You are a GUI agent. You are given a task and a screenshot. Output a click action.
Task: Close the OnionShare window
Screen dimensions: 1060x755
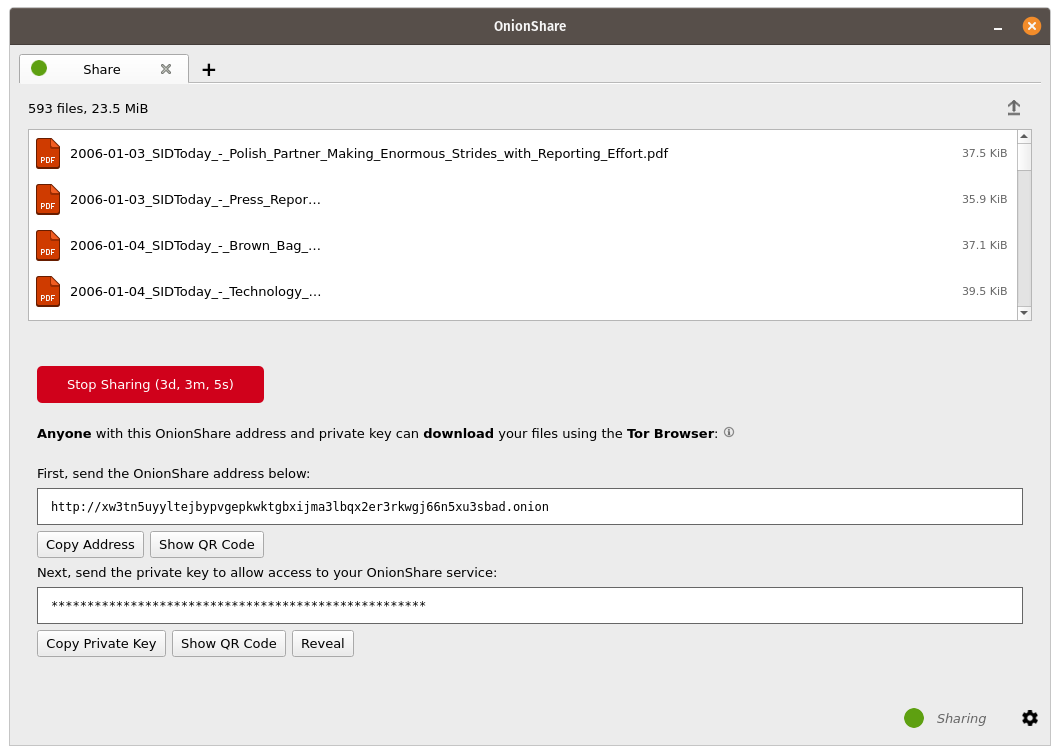[1032, 26]
